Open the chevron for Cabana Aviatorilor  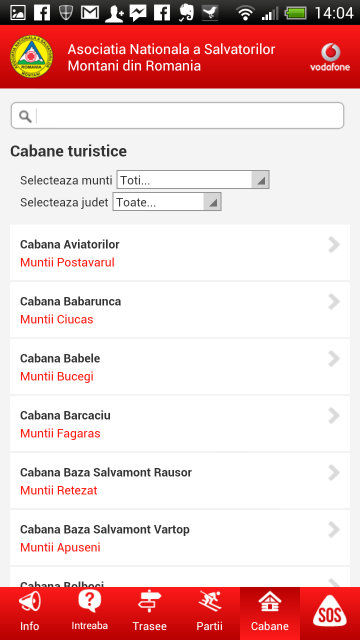[334, 245]
